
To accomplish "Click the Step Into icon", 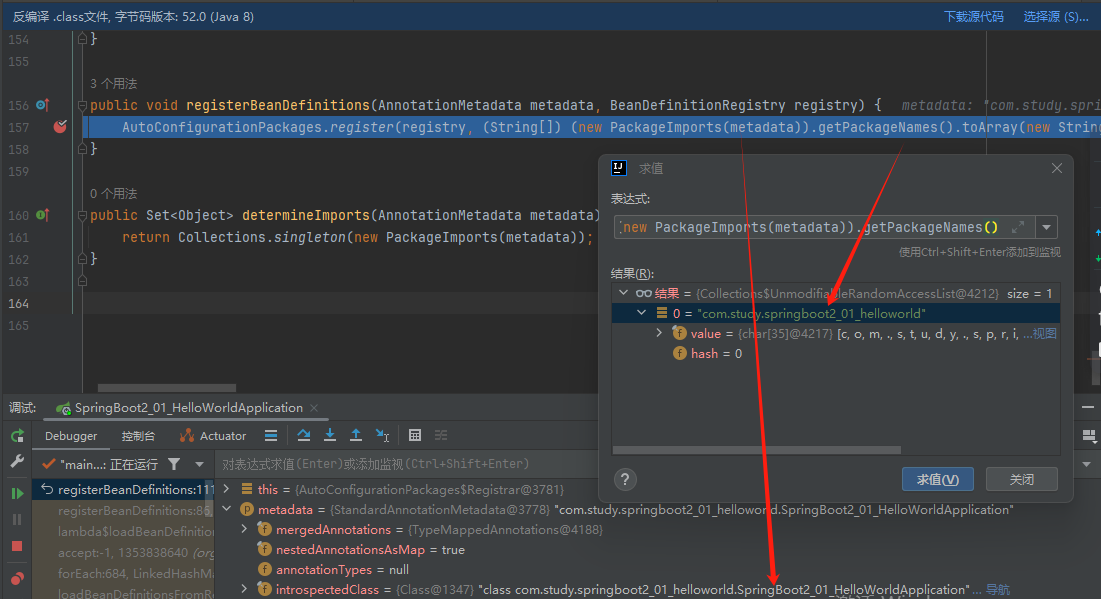I will pyautogui.click(x=330, y=436).
